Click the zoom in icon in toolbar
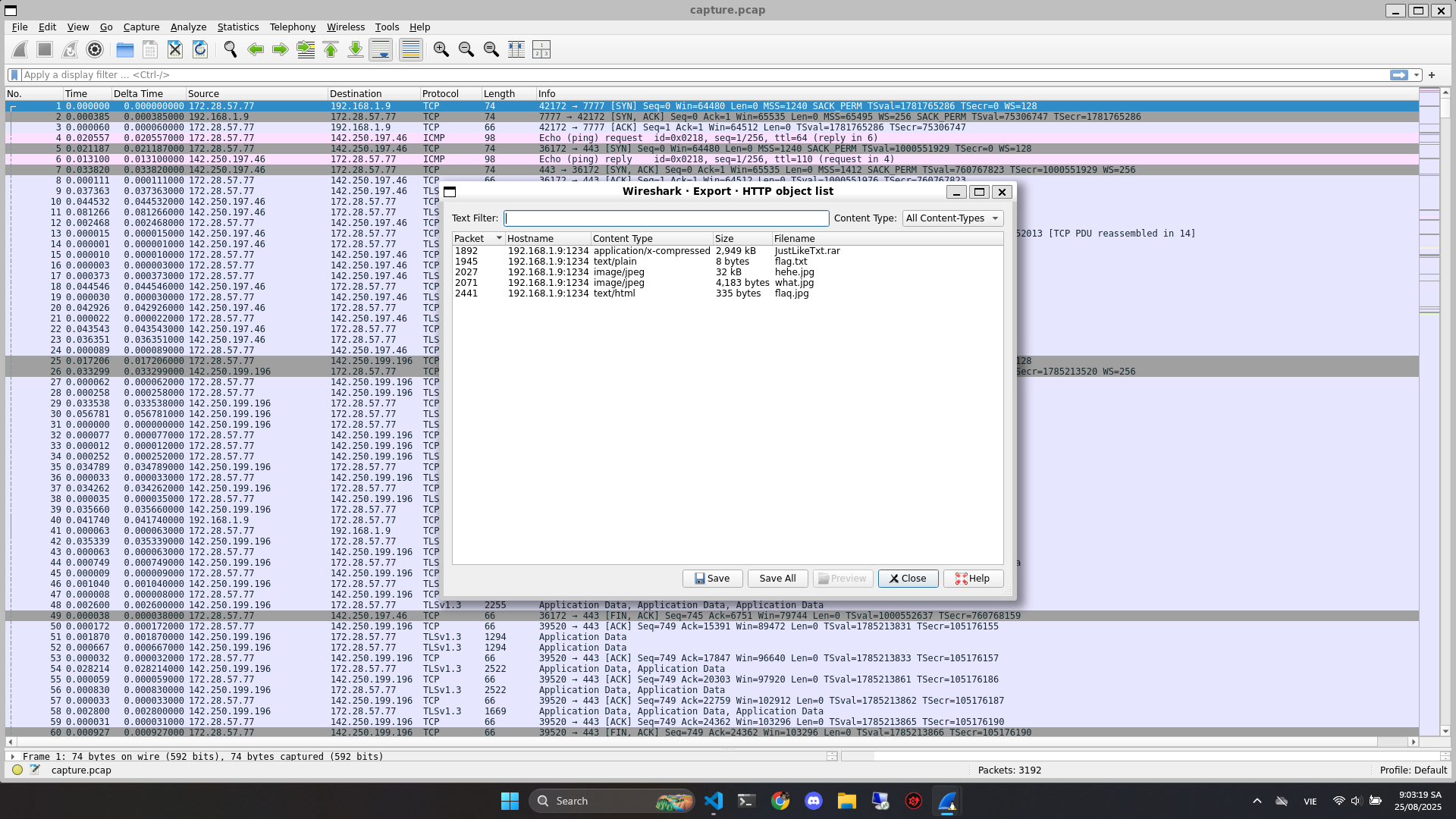This screenshot has width=1456, height=819. coord(441,50)
